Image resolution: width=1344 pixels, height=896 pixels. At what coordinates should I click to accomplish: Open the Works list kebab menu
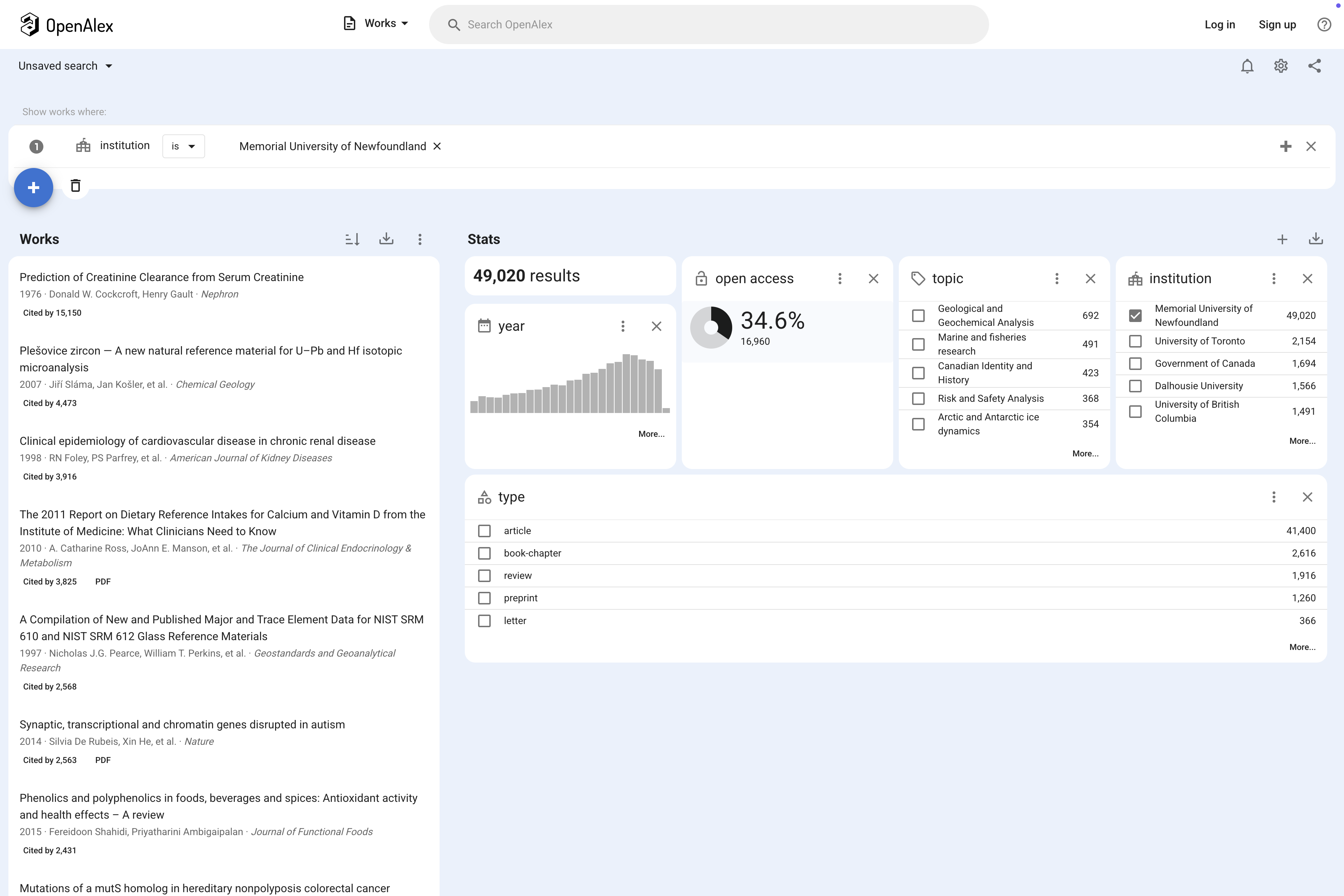[x=419, y=239]
